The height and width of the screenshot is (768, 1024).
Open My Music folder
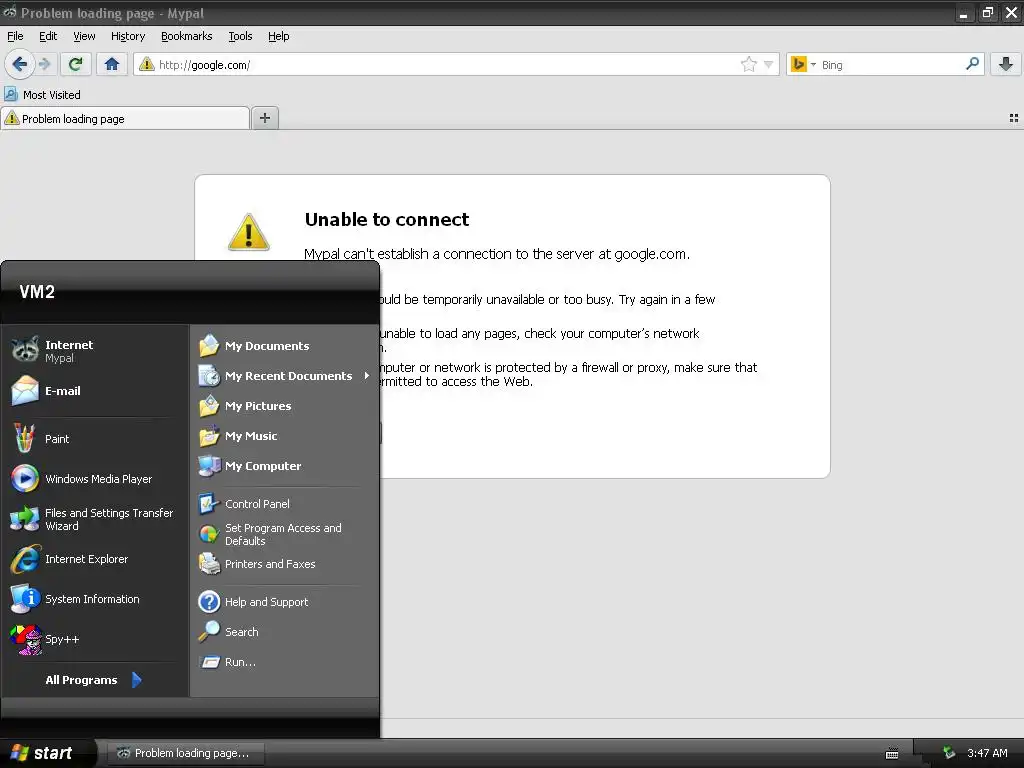pos(285,436)
